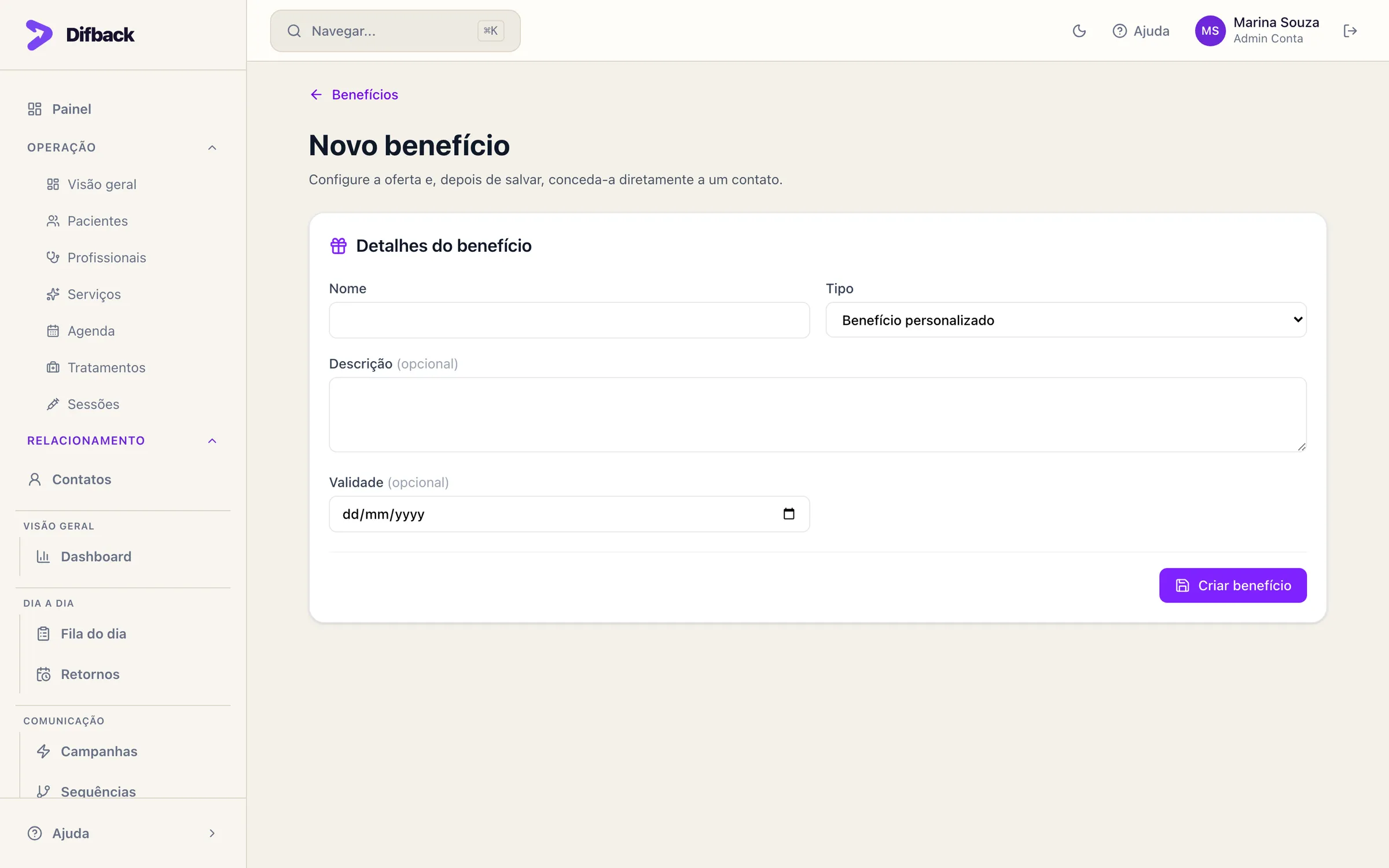Click the Serviços sparkles icon
This screenshot has height=868, width=1389.
point(53,295)
